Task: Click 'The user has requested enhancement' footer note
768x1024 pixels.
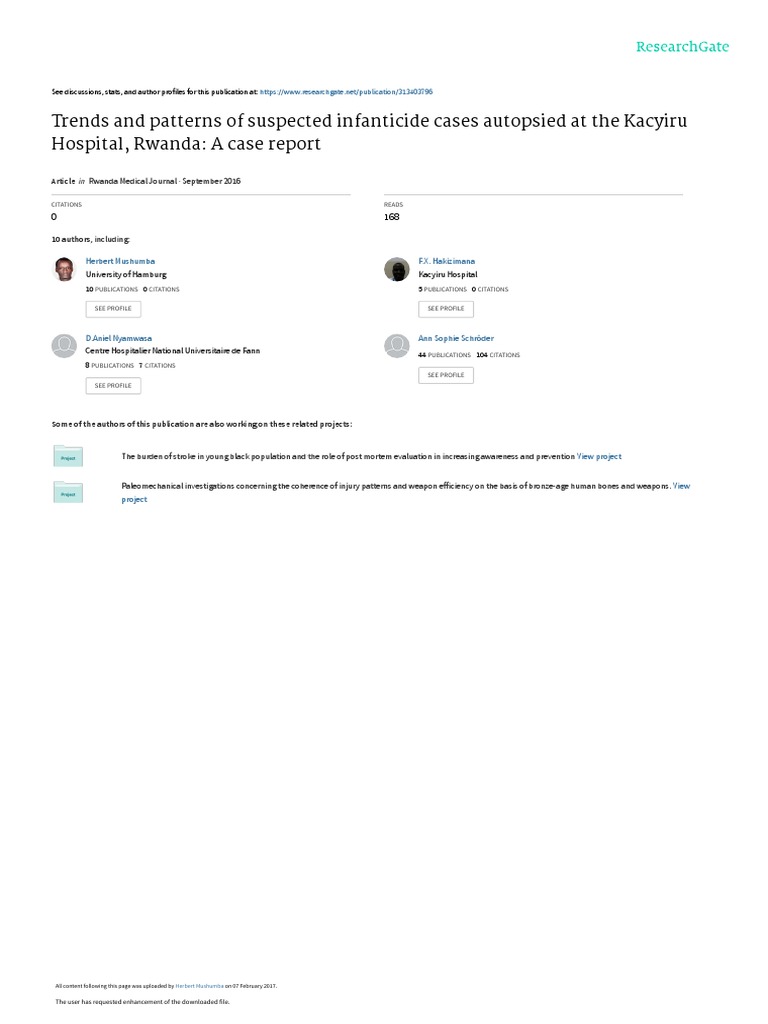Action: [x=142, y=1002]
